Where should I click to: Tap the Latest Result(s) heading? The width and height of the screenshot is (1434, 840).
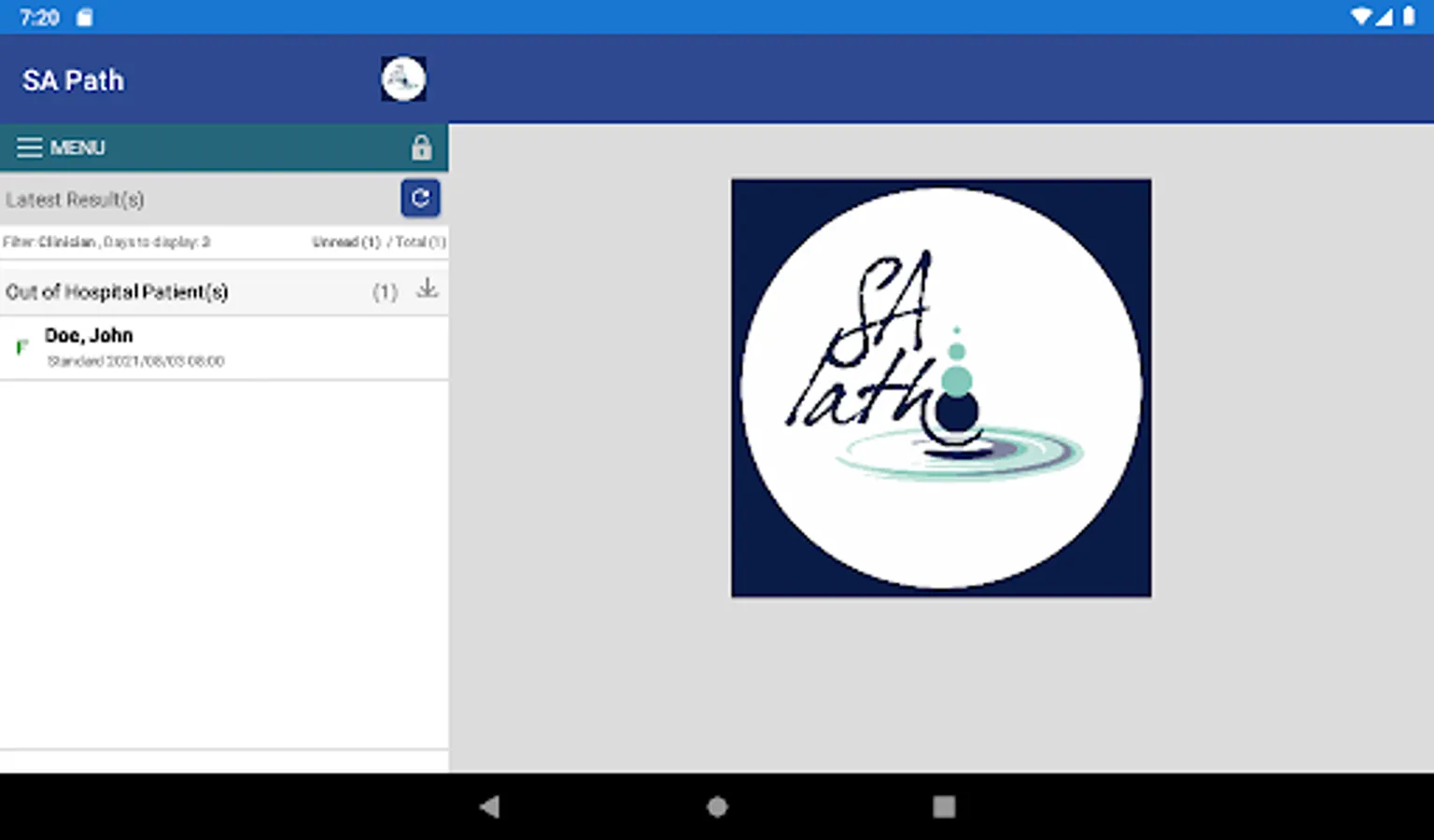pos(75,200)
